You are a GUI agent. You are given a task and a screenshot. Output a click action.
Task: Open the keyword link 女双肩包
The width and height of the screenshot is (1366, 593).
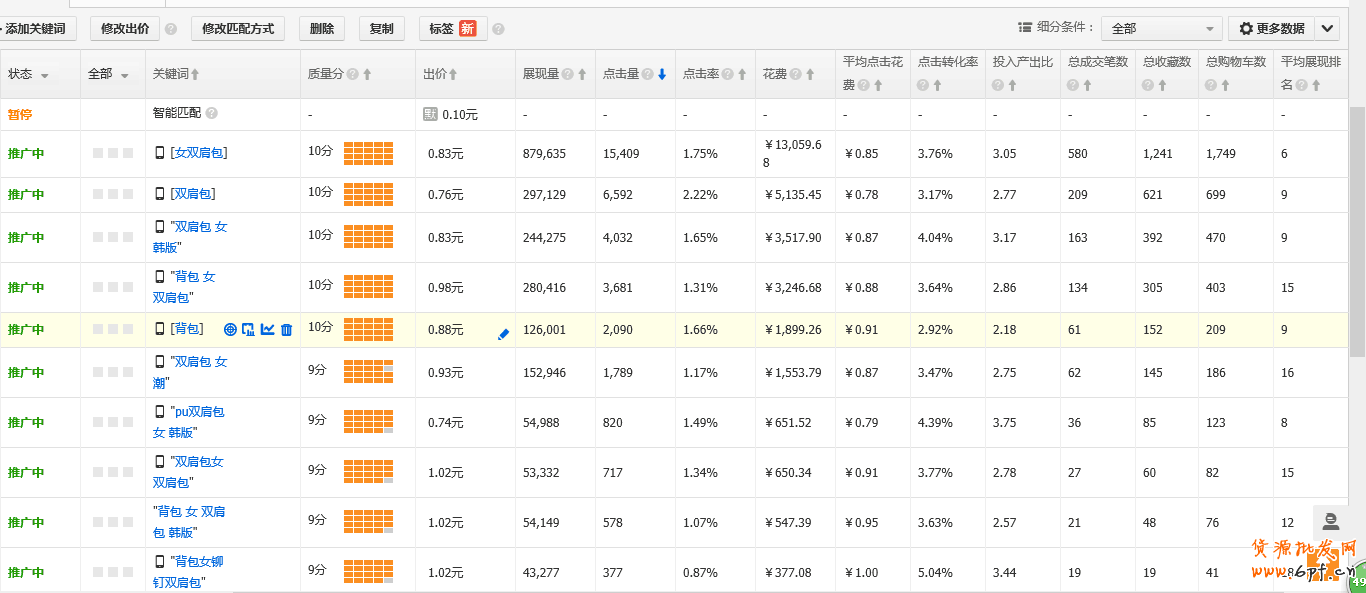coord(199,153)
